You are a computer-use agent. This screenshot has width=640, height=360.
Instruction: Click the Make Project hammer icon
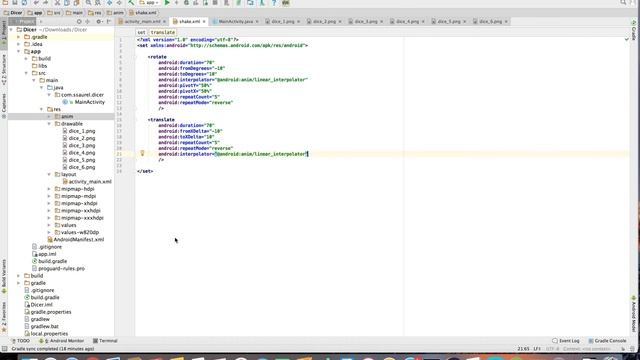(x=131, y=2)
